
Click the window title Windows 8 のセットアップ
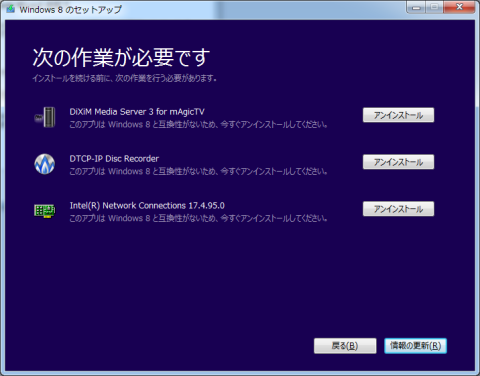[x=71, y=10]
